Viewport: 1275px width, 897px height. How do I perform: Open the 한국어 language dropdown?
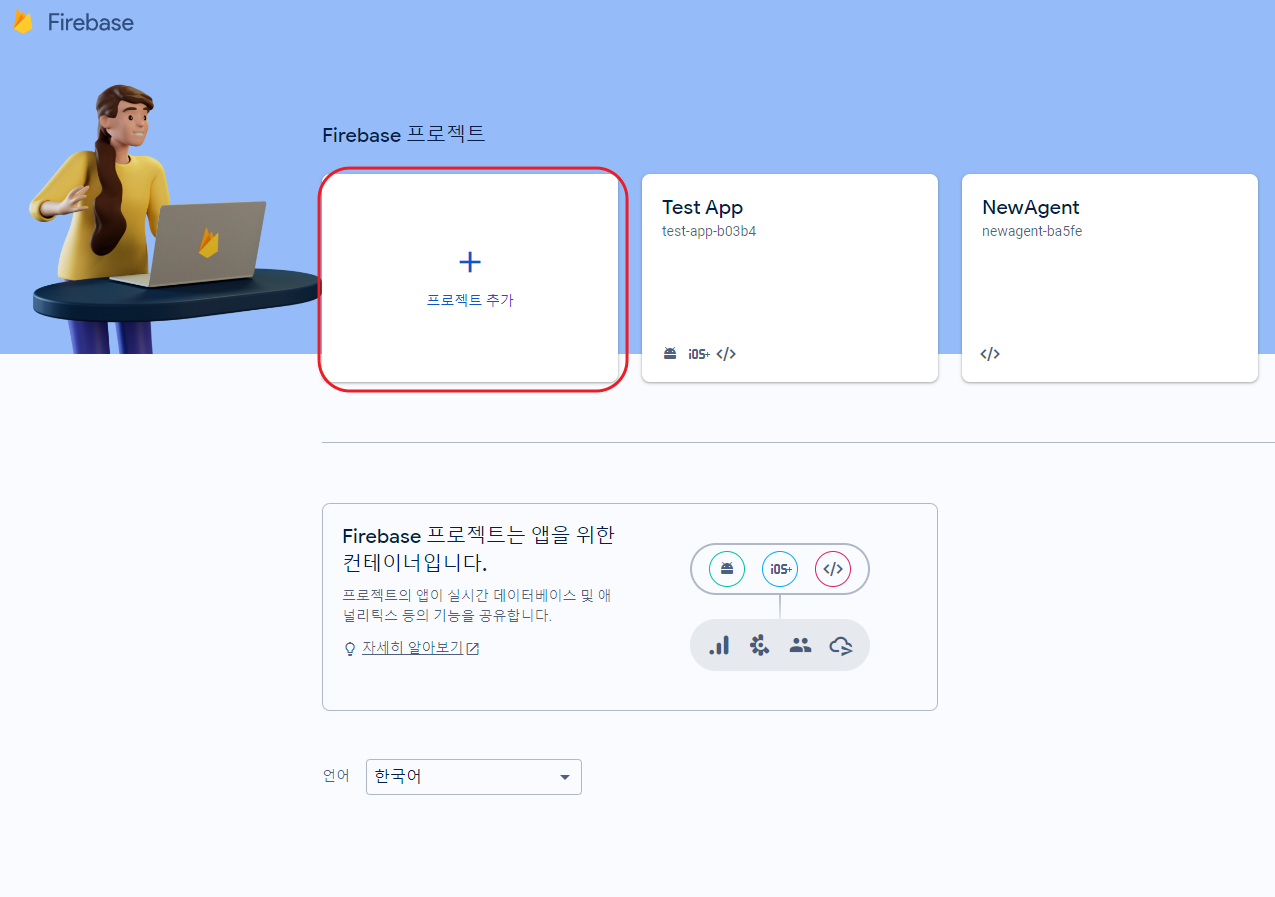474,777
